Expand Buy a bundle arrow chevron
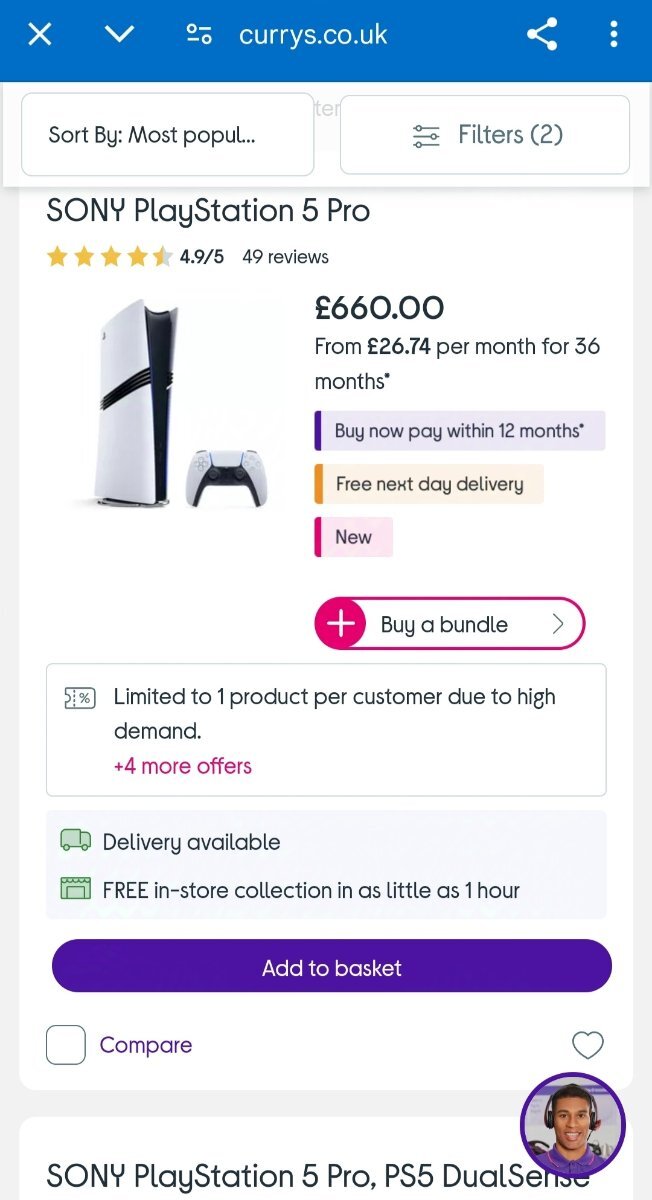 pos(558,624)
